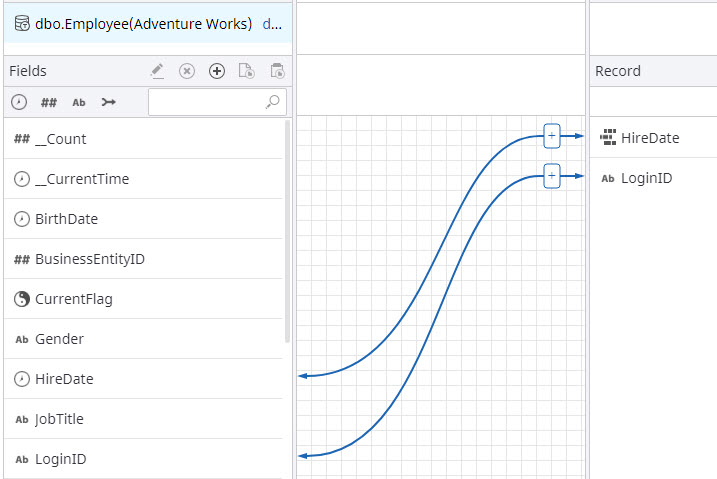Click the search magnifier icon
Screen dimensions: 717x479
pyautogui.click(x=272, y=102)
